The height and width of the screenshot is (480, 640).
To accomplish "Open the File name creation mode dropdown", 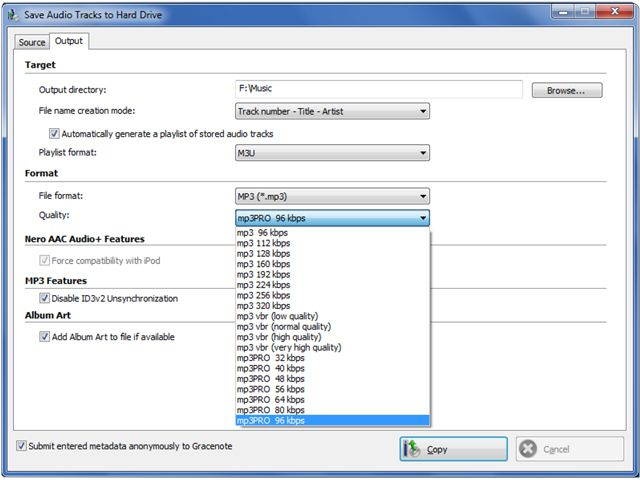I will pos(332,111).
